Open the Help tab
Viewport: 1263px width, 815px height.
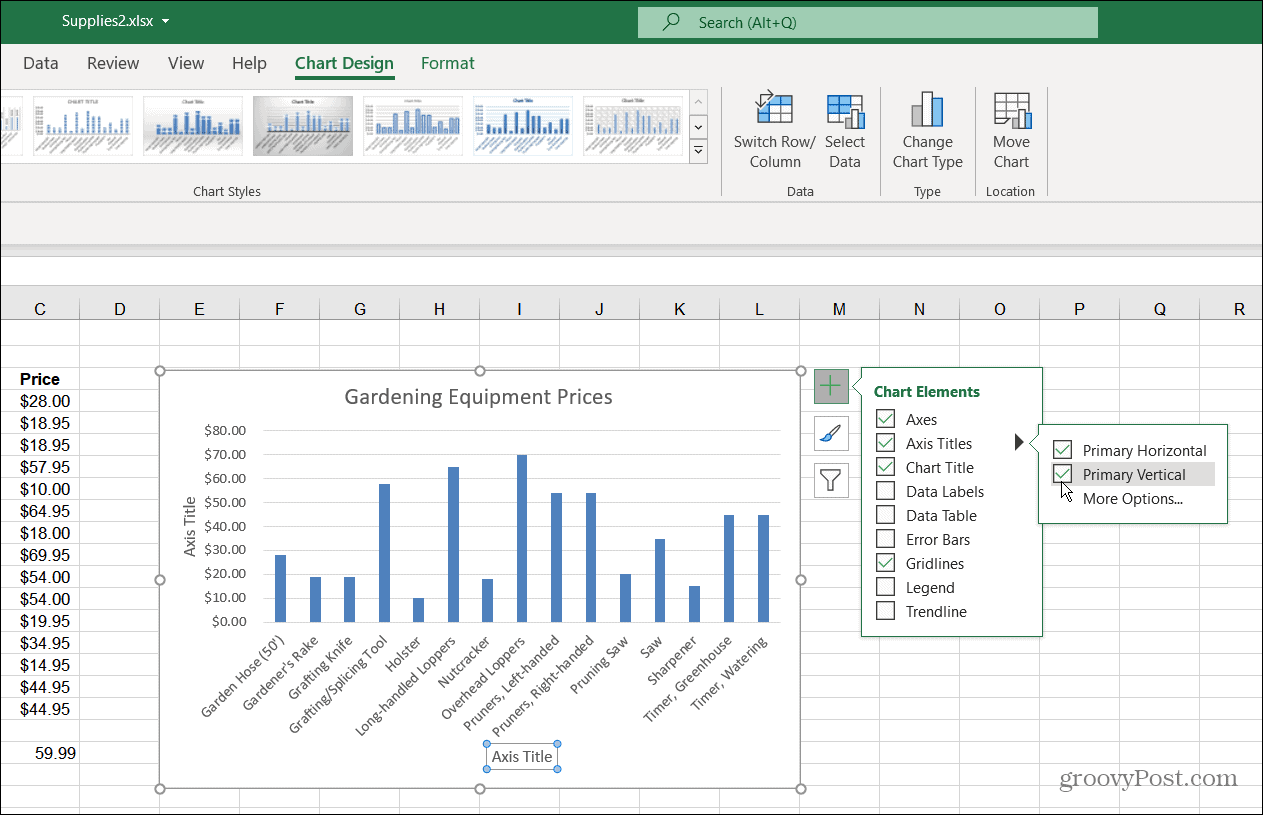click(249, 63)
